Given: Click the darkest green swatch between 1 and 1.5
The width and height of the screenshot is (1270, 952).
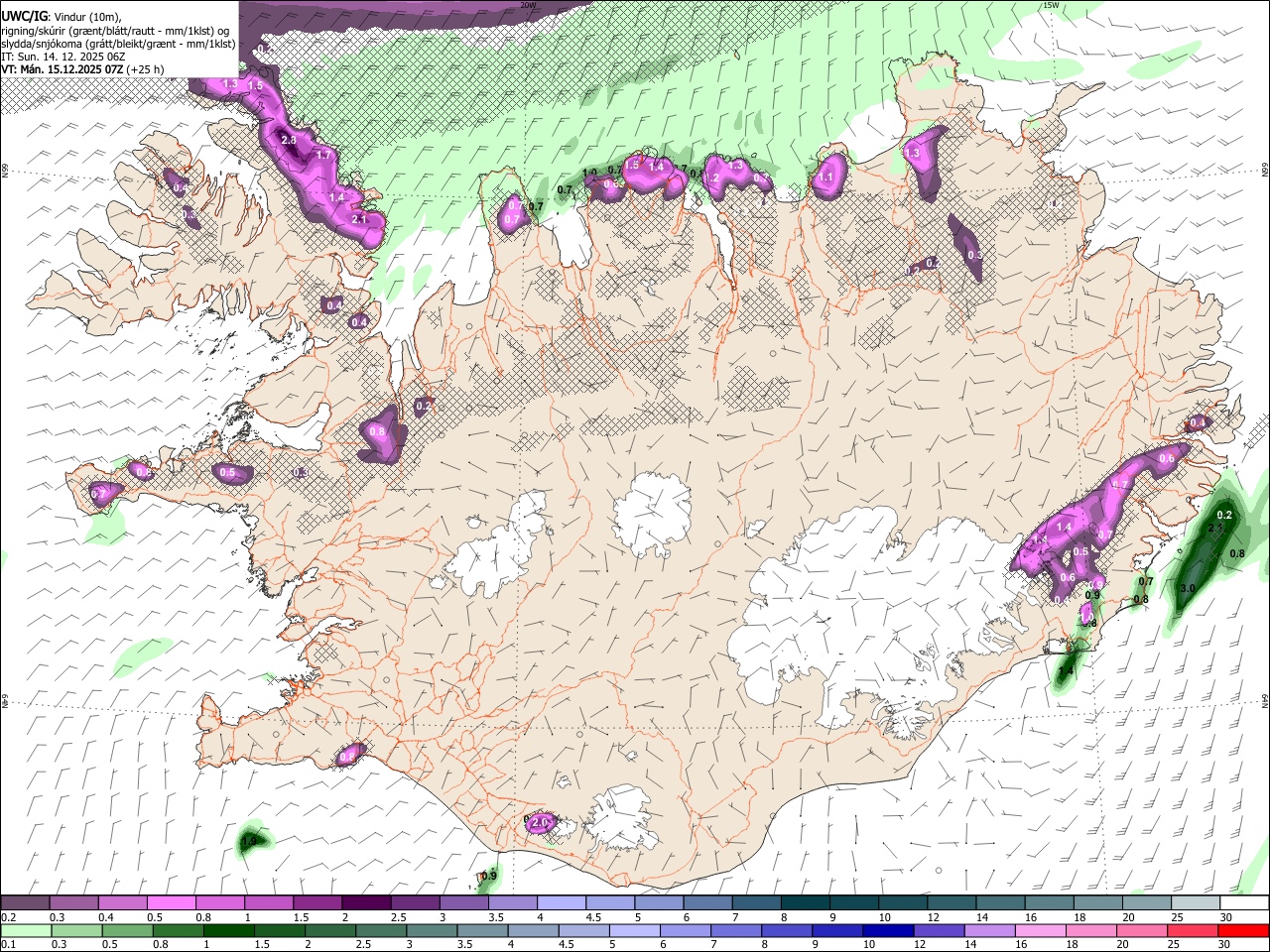Looking at the screenshot, I should [229, 930].
